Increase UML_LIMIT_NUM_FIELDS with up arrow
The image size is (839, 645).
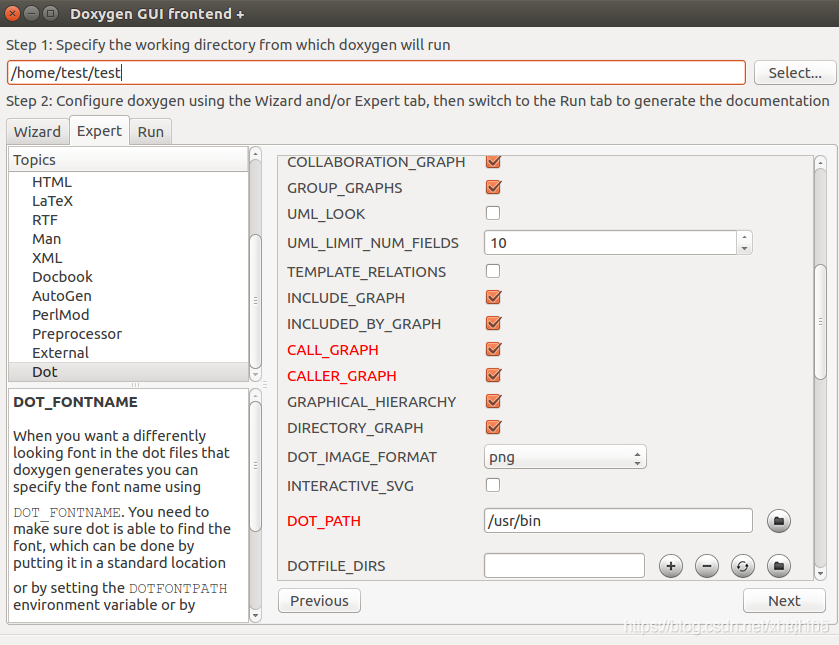744,237
